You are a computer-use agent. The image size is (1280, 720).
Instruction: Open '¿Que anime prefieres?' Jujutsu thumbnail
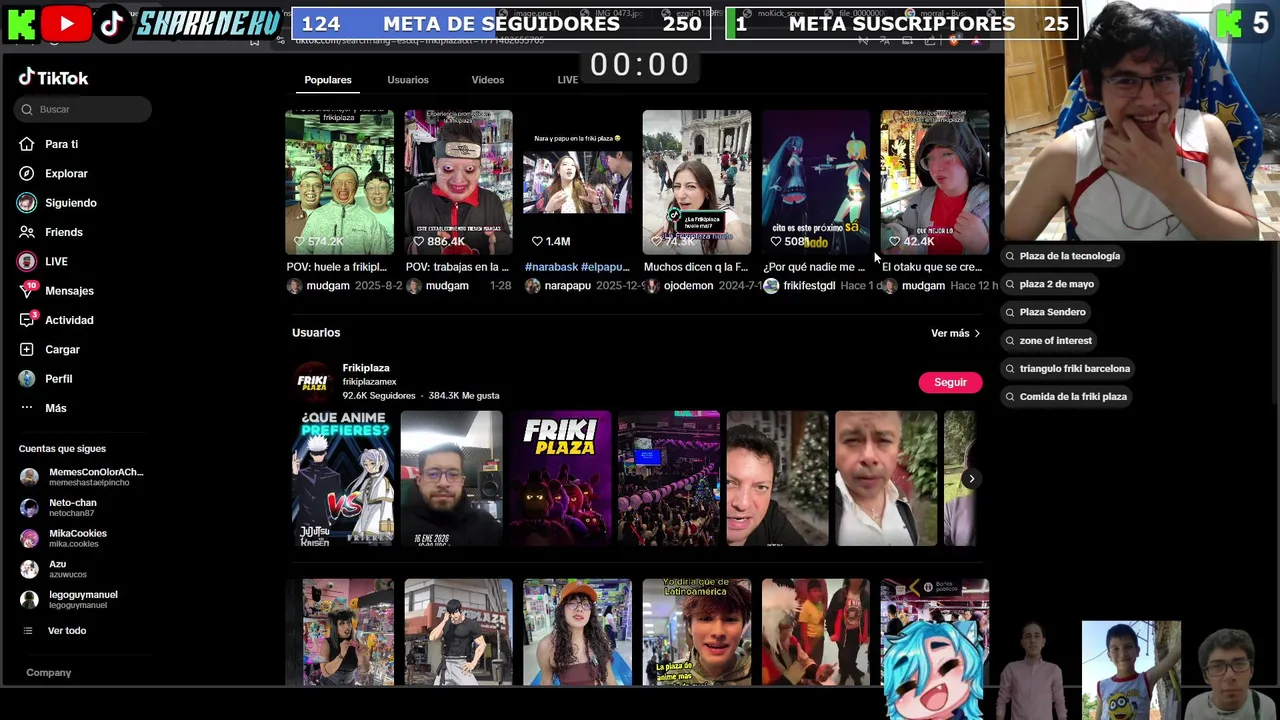(x=343, y=479)
